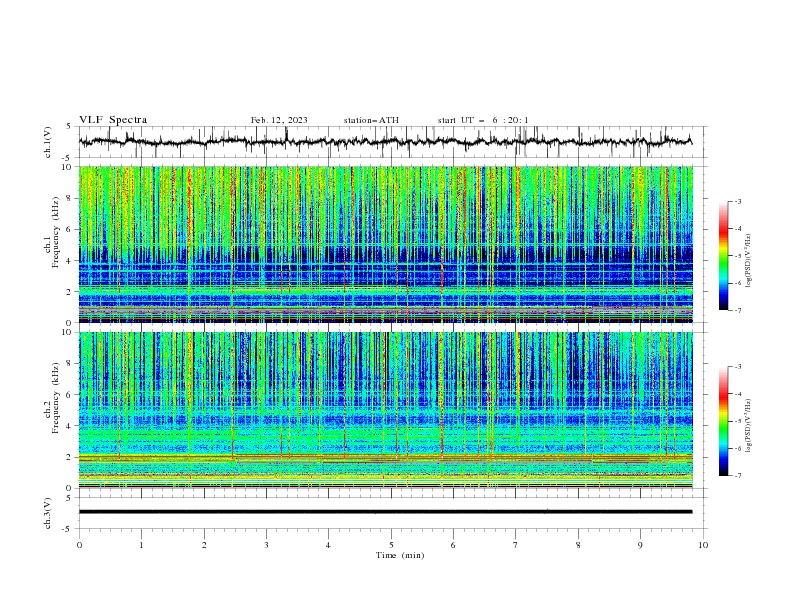
Task: Click the '8' kHz tick of ch.1 spectrogram
Action: 71,198
